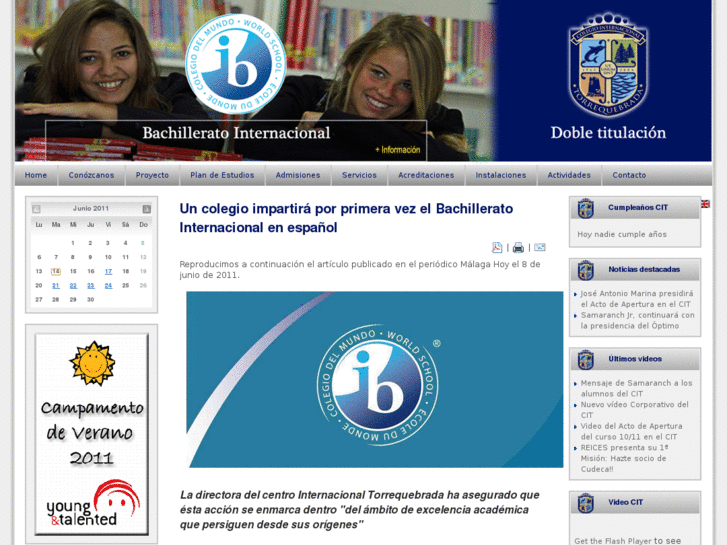Click the crest icon beside Noticias destacadas
Viewport: 727px width, 545px height.
(586, 270)
